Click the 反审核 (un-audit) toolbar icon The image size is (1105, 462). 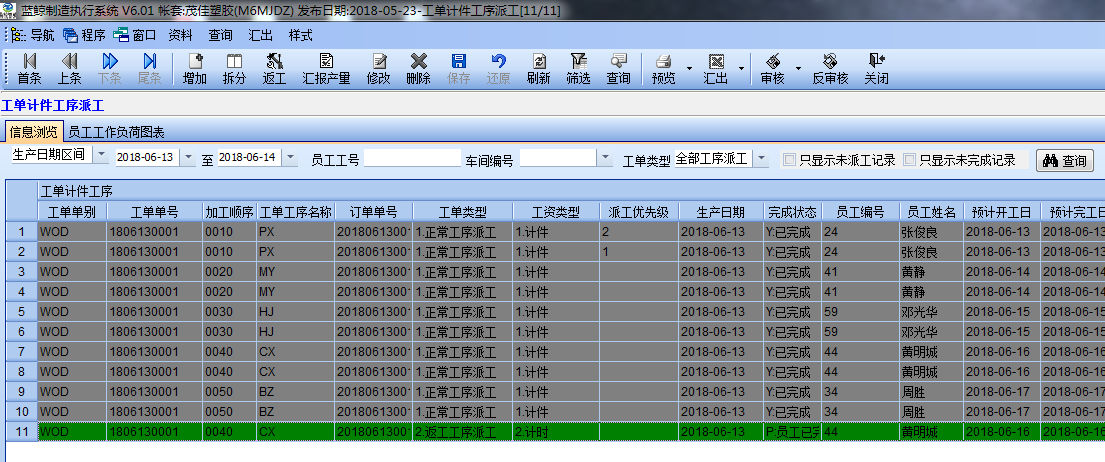(829, 68)
